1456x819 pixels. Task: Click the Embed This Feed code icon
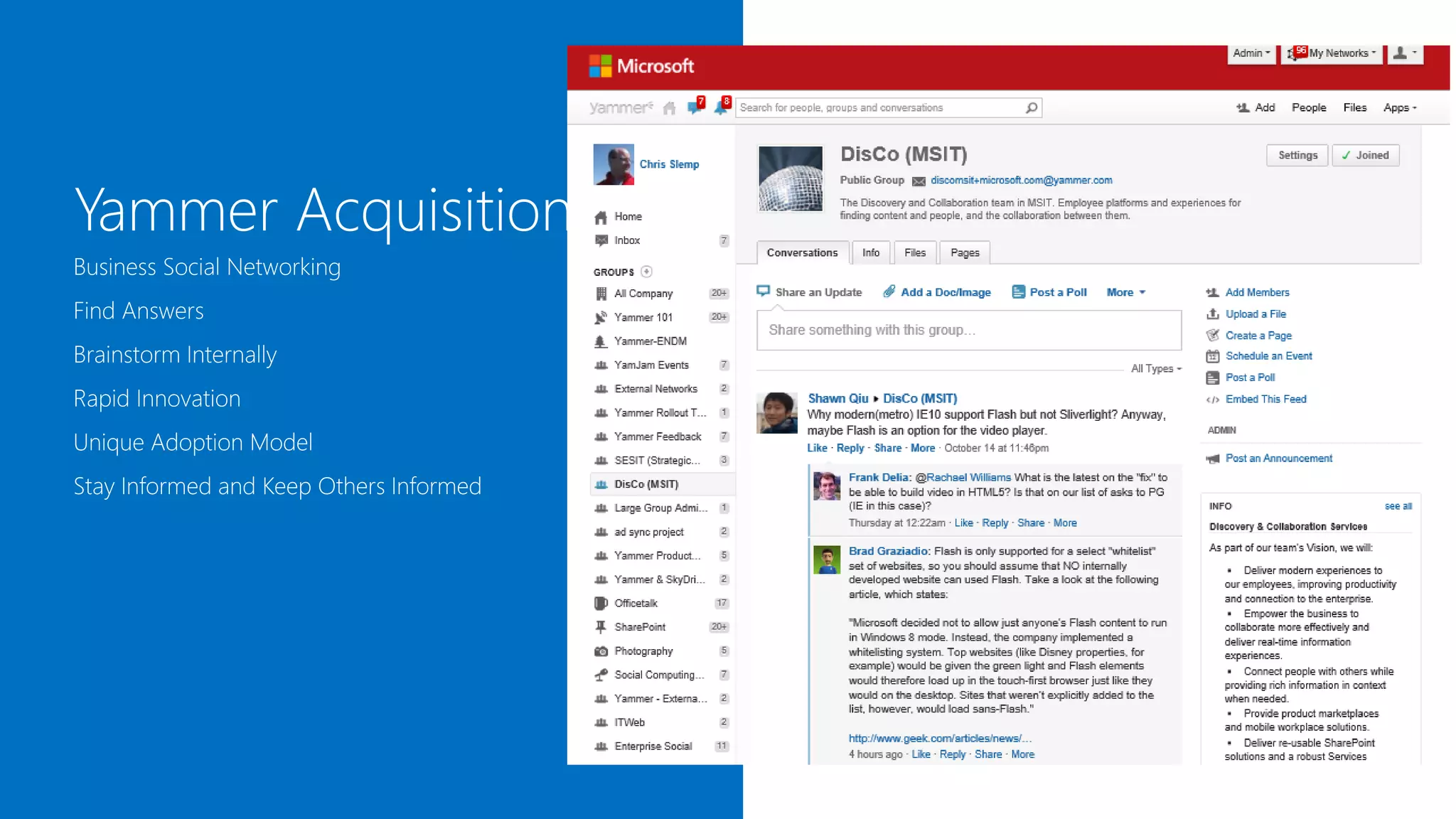click(1213, 400)
